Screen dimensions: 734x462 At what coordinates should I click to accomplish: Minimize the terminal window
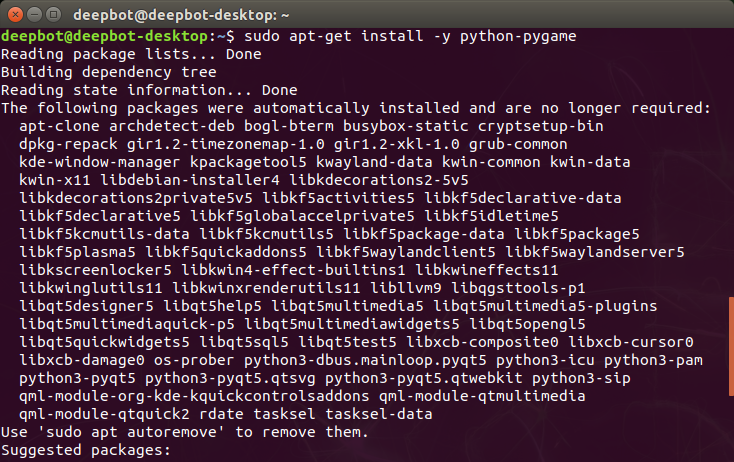point(35,15)
